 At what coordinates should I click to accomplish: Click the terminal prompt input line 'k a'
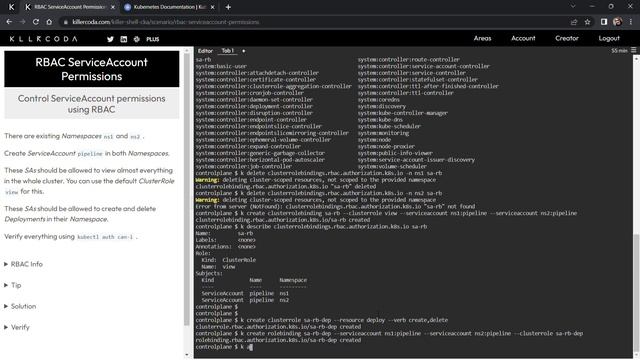(224, 347)
